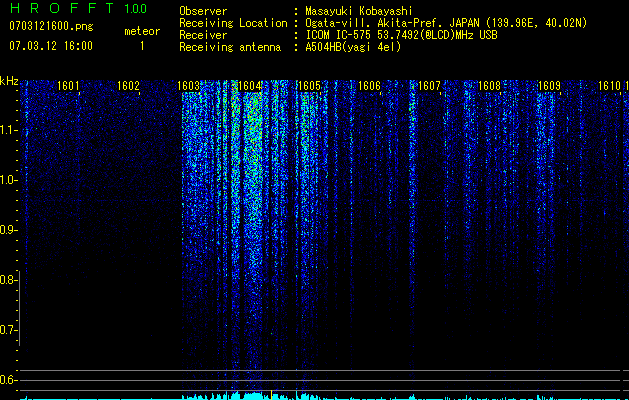629x400 pixels.
Task: Click the meteor count value 1
Action: point(142,46)
